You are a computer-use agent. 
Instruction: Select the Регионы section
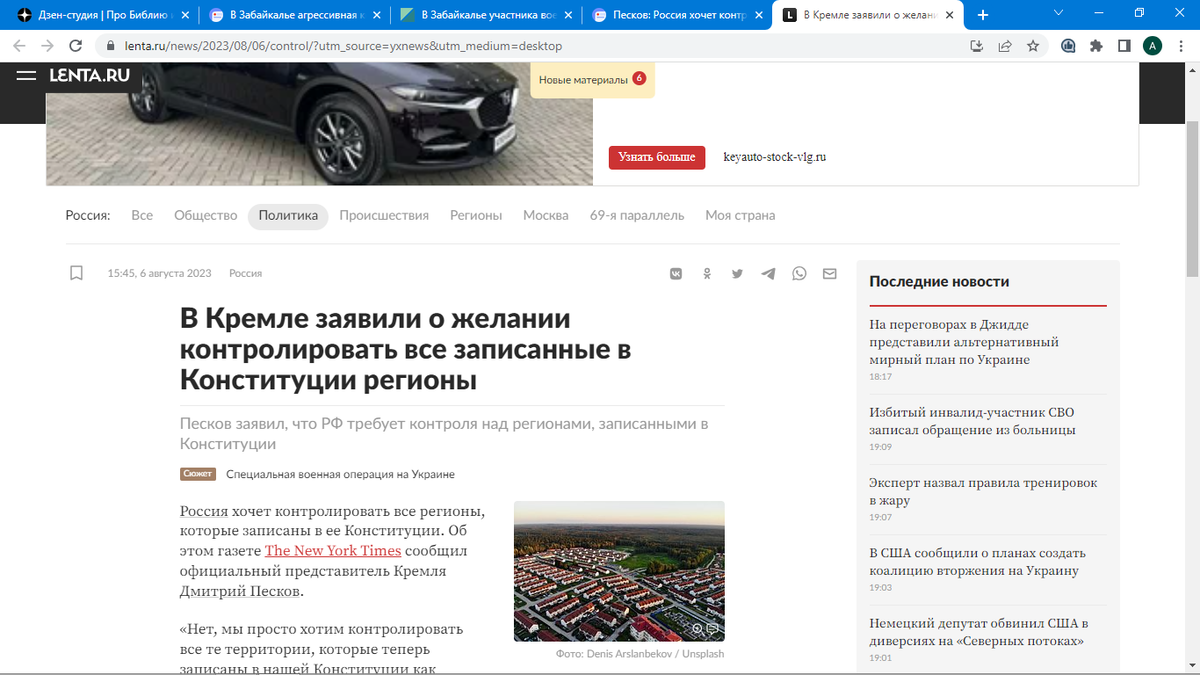tap(476, 215)
